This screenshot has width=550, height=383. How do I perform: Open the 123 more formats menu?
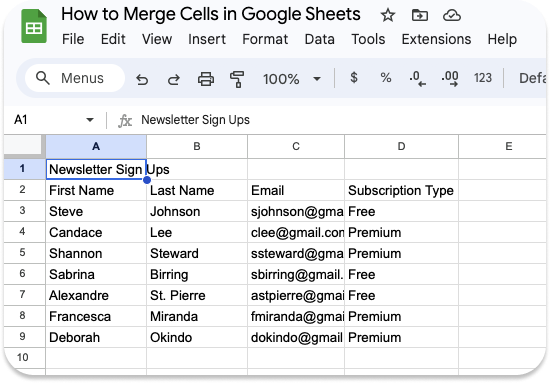(483, 78)
